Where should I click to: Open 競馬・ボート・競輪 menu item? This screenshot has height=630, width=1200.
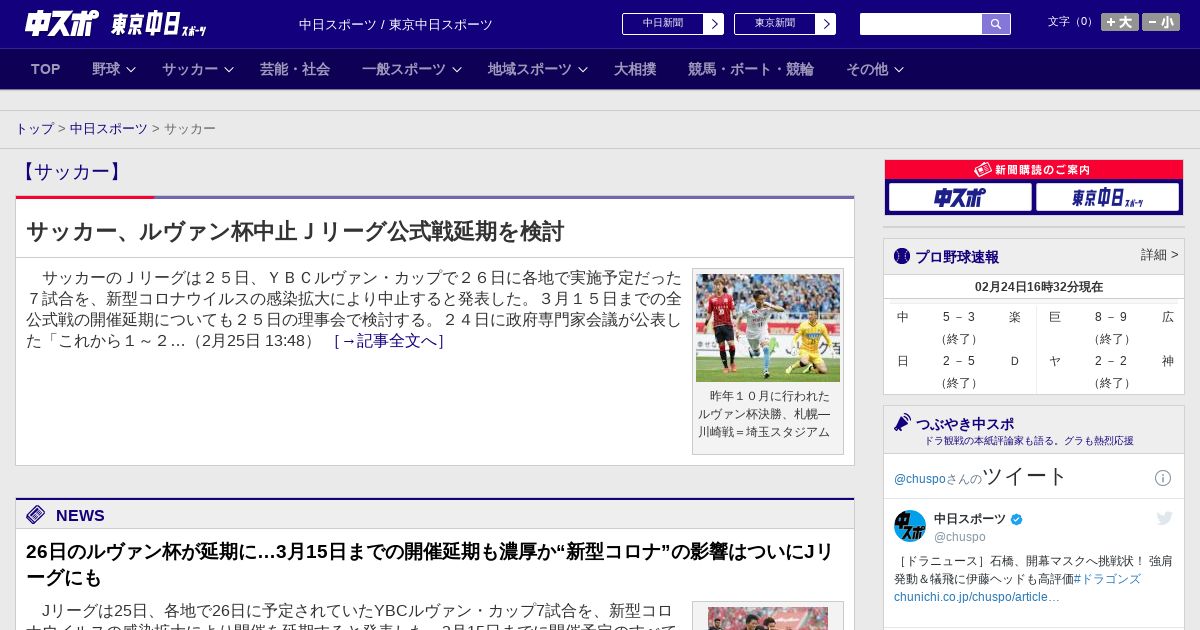point(751,69)
